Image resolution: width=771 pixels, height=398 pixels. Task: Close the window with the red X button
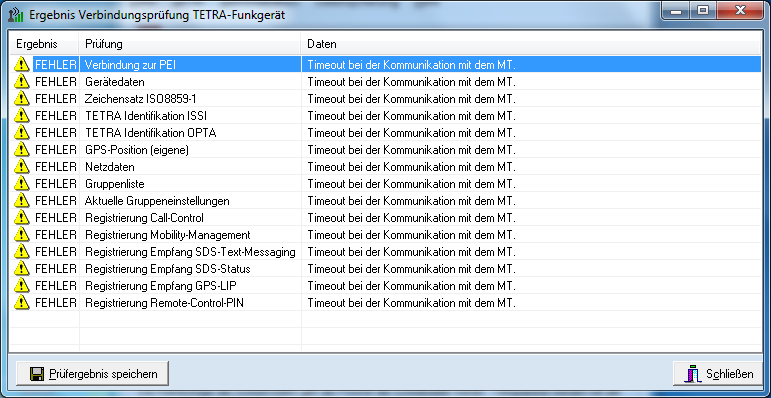[739, 10]
